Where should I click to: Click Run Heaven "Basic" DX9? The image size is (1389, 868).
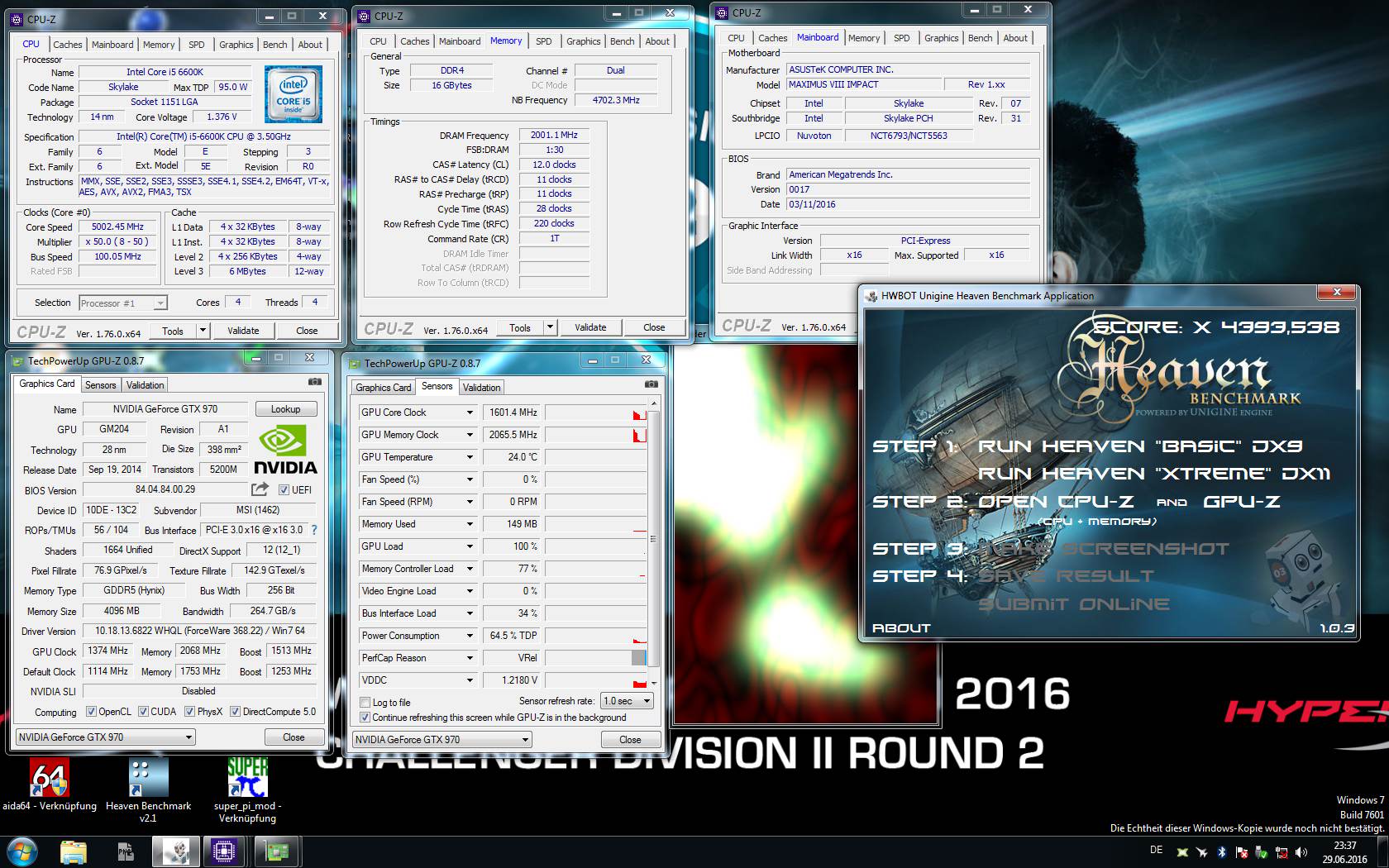click(1140, 446)
